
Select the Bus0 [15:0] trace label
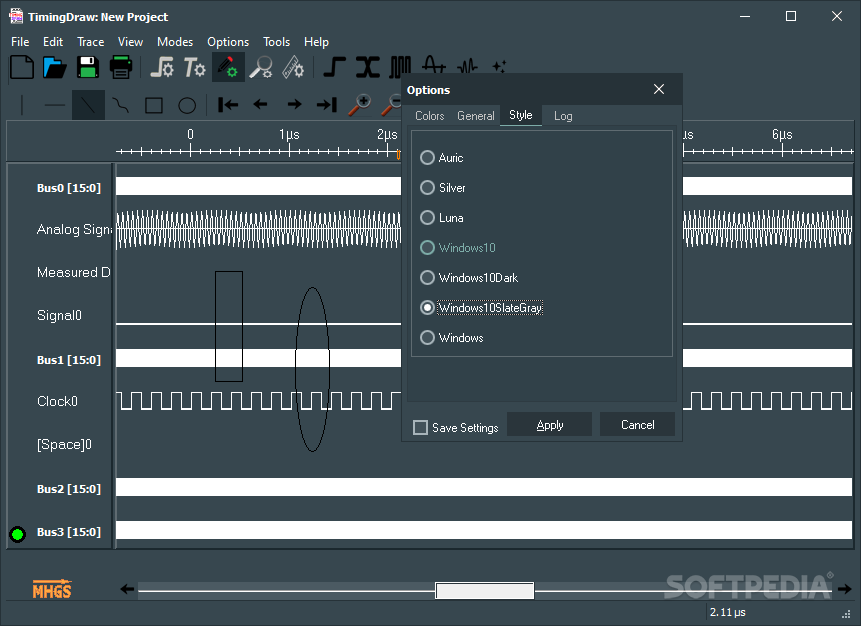[69, 188]
